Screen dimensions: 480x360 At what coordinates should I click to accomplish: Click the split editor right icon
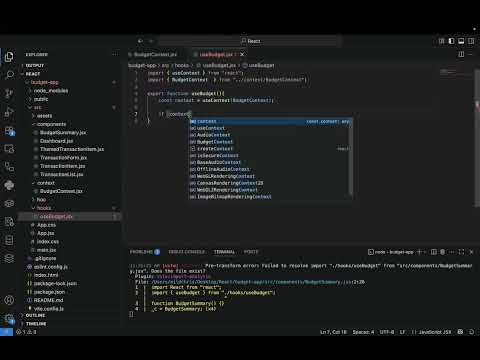pyautogui.click(x=461, y=54)
